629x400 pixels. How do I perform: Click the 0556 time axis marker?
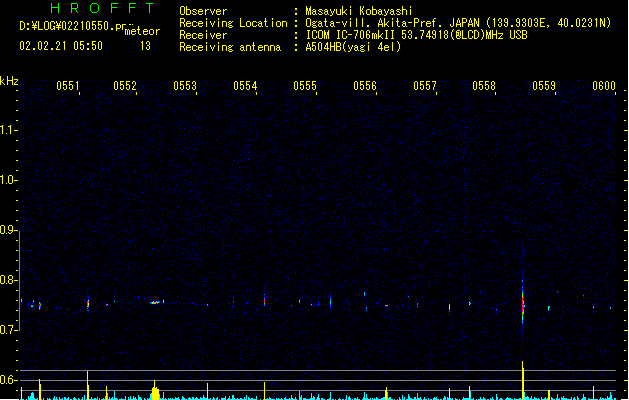365,85
